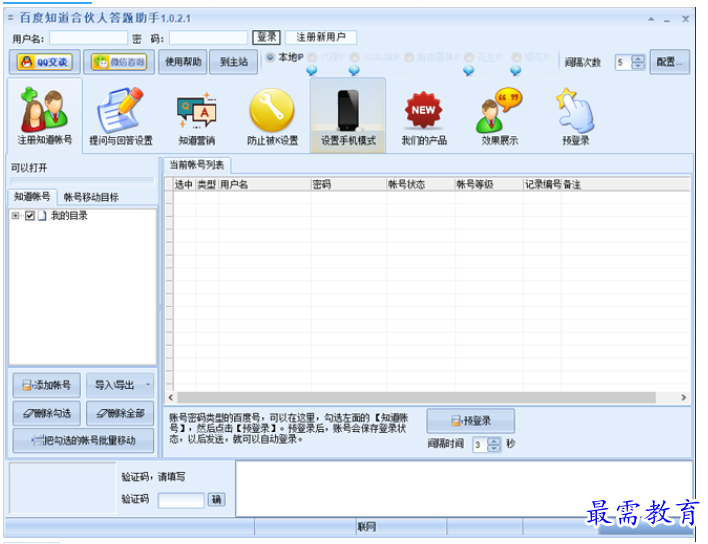
Task: Open 使用帮助 help
Action: (x=183, y=62)
